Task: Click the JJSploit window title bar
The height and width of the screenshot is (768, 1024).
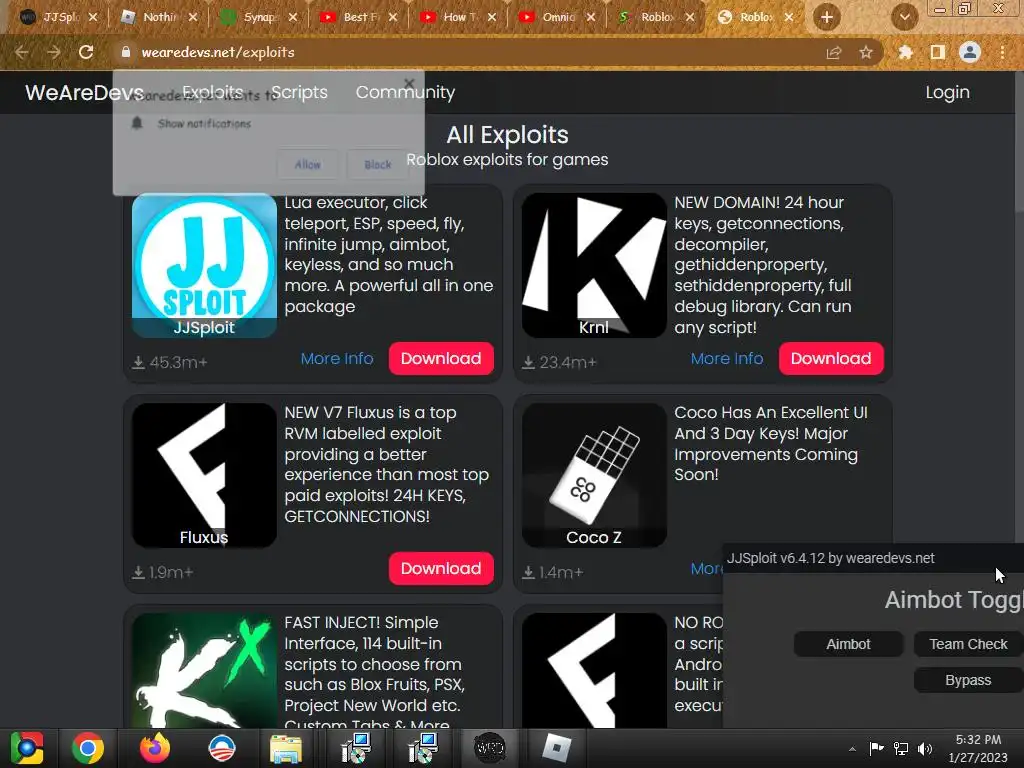Action: click(x=873, y=558)
